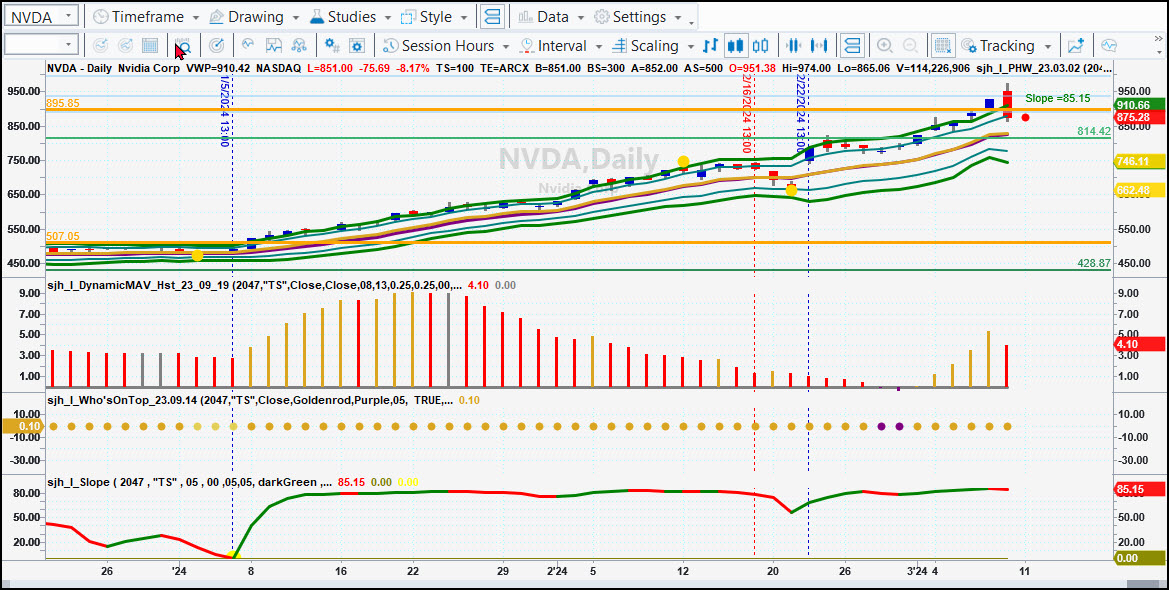The width and height of the screenshot is (1169, 590).
Task: Open the Data menu
Action: 552,16
